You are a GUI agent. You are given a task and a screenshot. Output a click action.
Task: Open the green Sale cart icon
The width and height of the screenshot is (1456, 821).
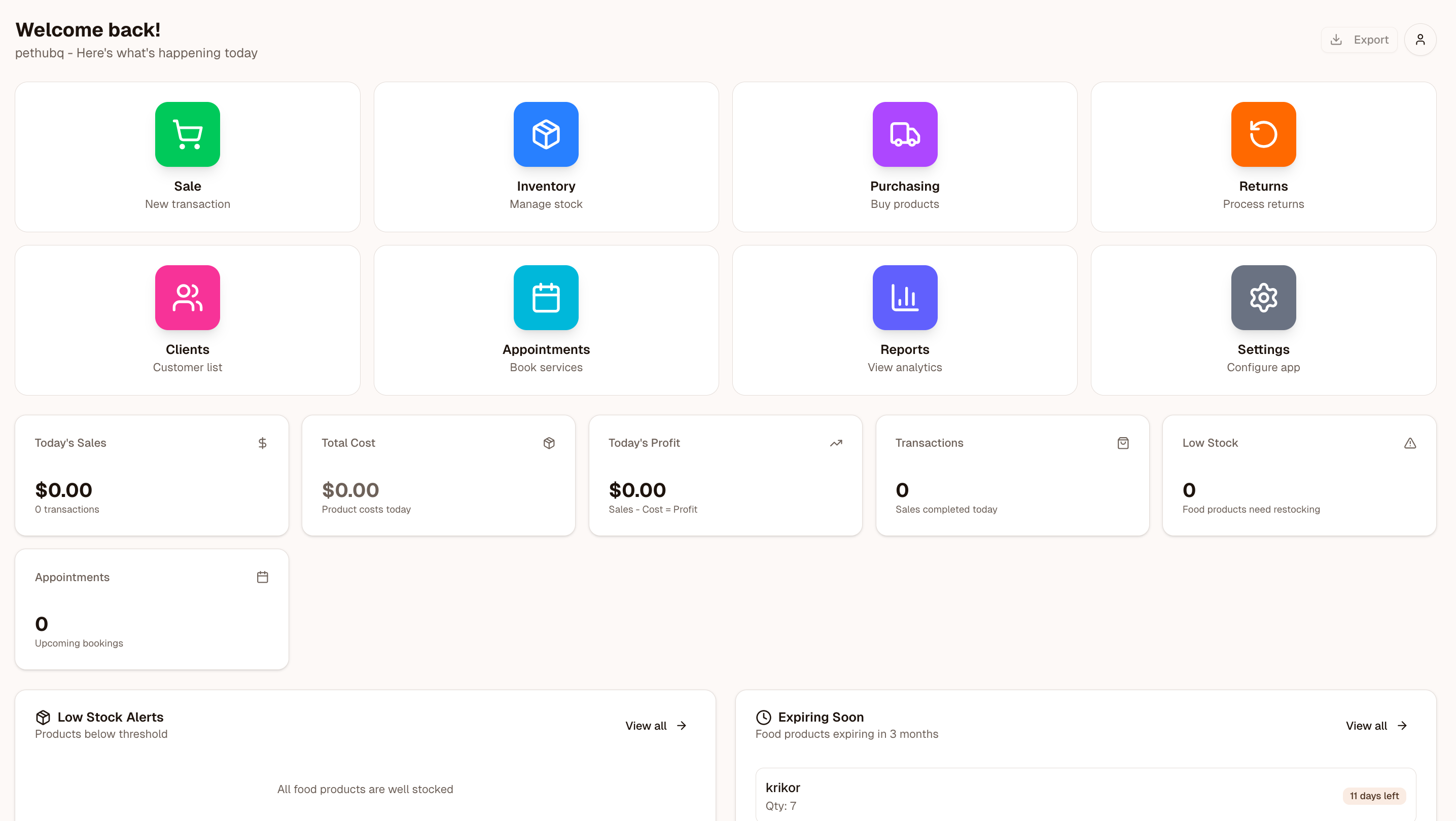187,134
